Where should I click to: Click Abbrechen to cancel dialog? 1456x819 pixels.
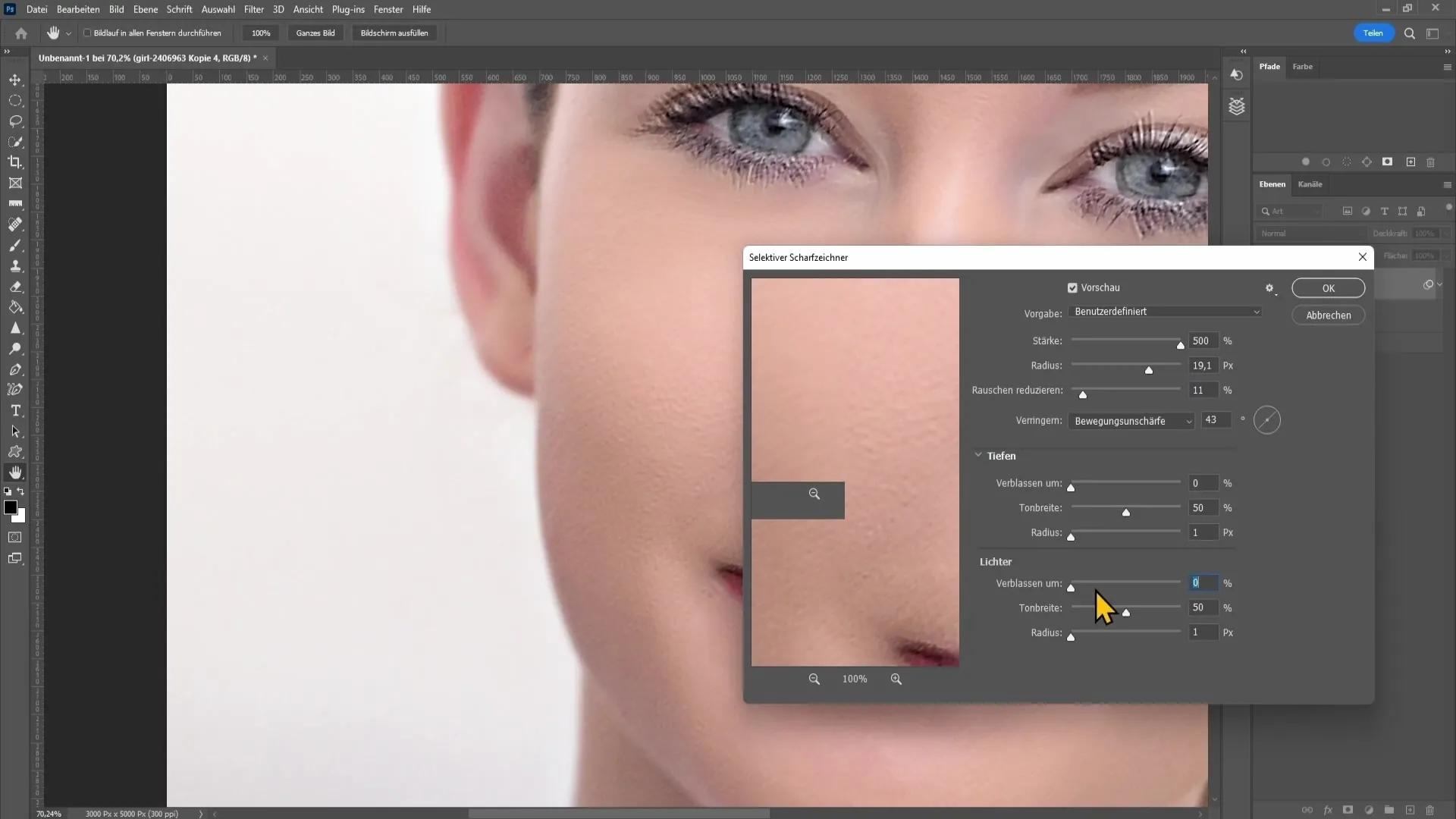tap(1328, 315)
